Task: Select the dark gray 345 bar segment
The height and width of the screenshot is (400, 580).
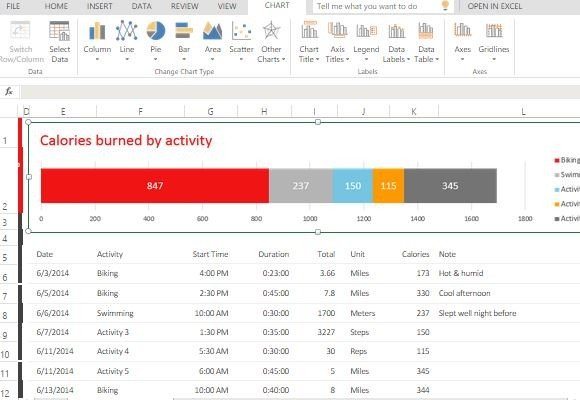Action: [450, 185]
